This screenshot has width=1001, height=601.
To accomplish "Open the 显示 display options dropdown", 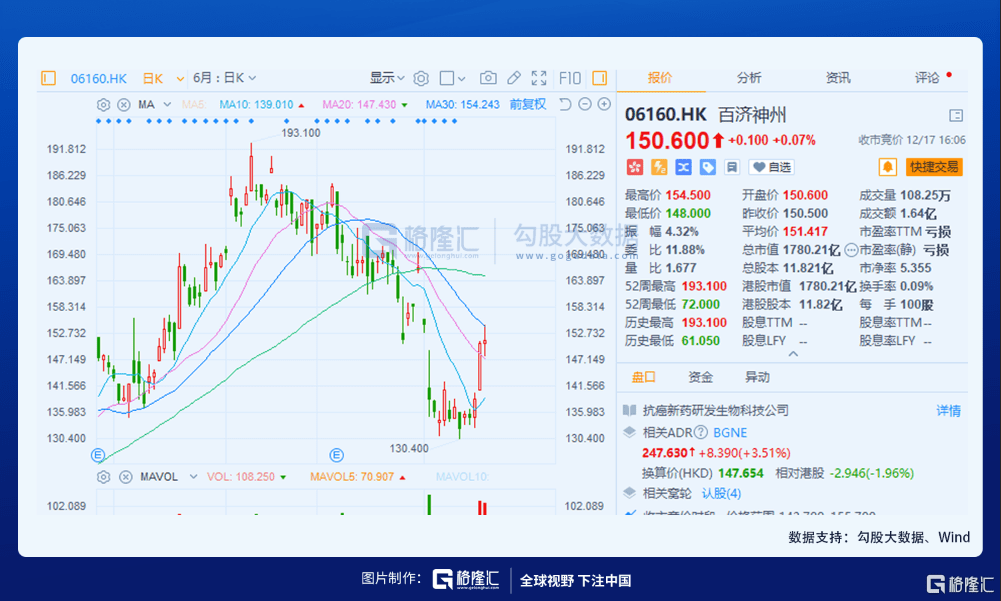I will 389,77.
